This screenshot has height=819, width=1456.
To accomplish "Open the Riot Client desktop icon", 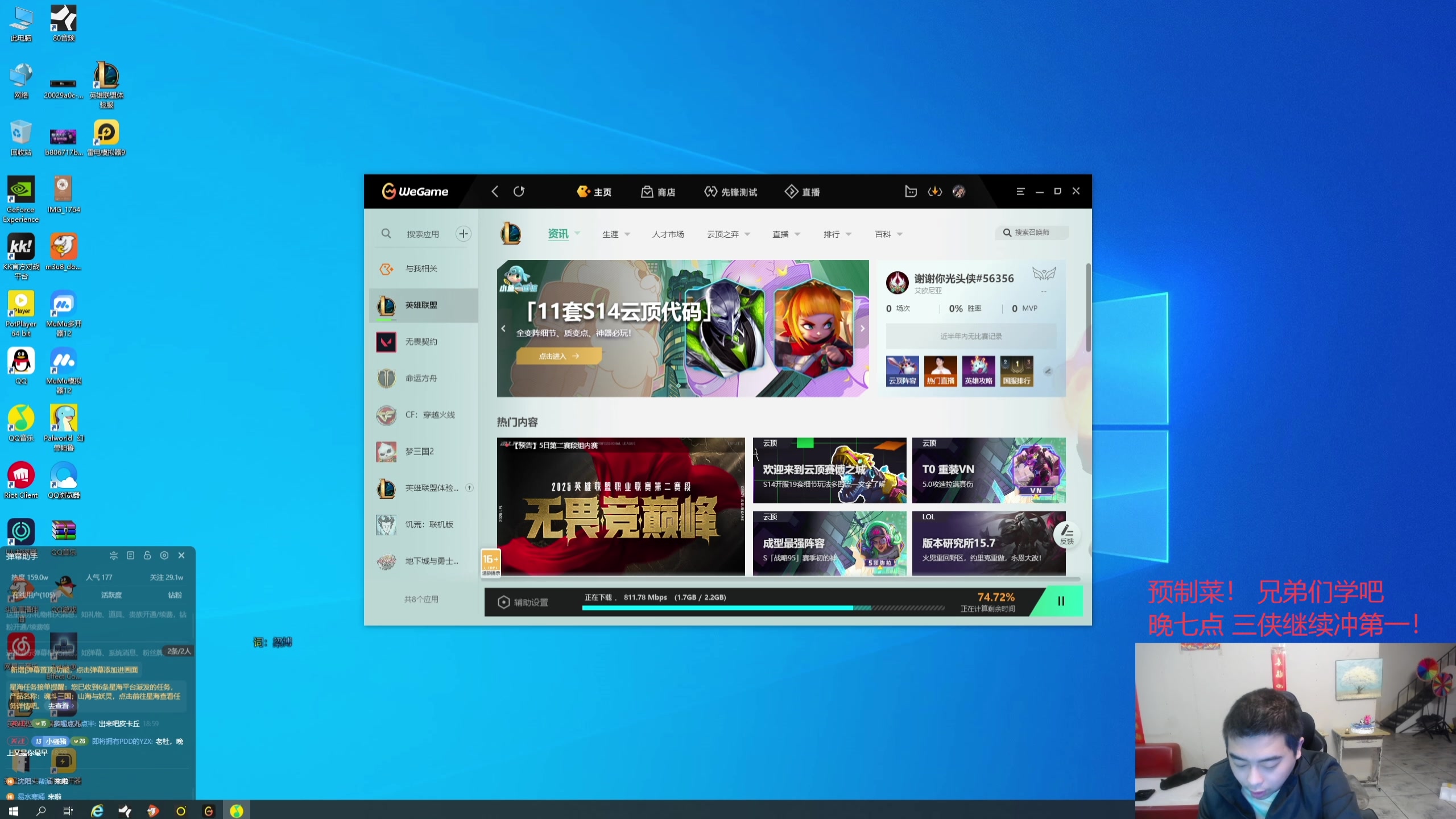I will pos(21,481).
